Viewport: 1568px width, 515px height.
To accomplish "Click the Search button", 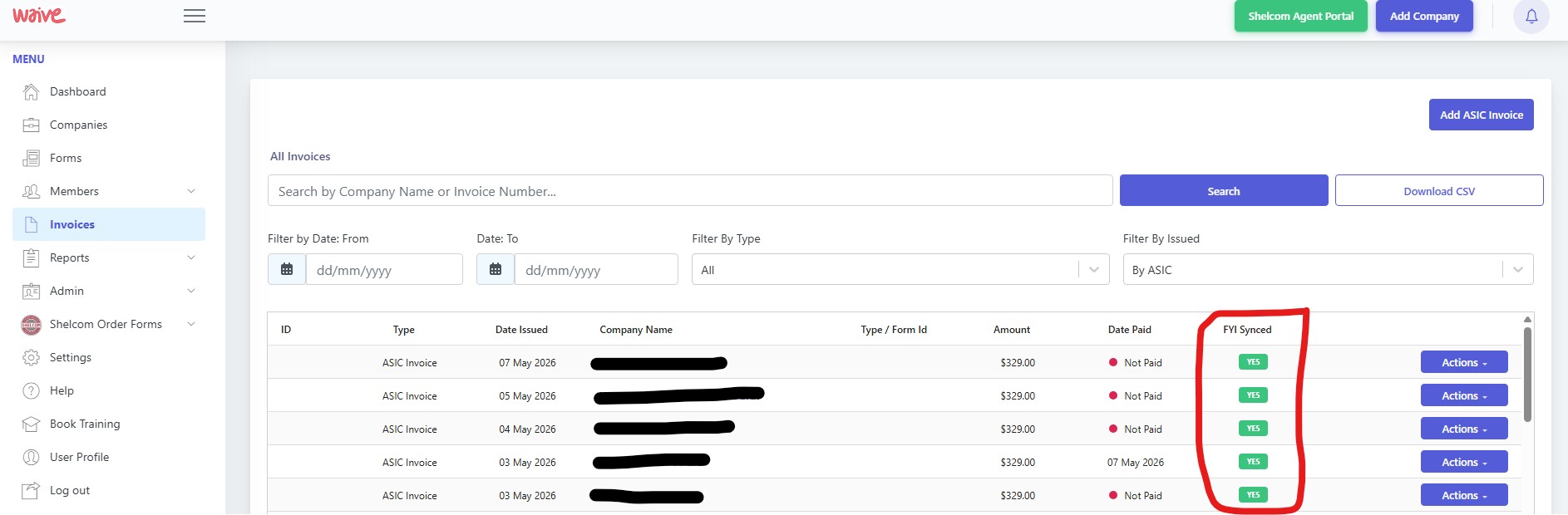I will (1224, 190).
